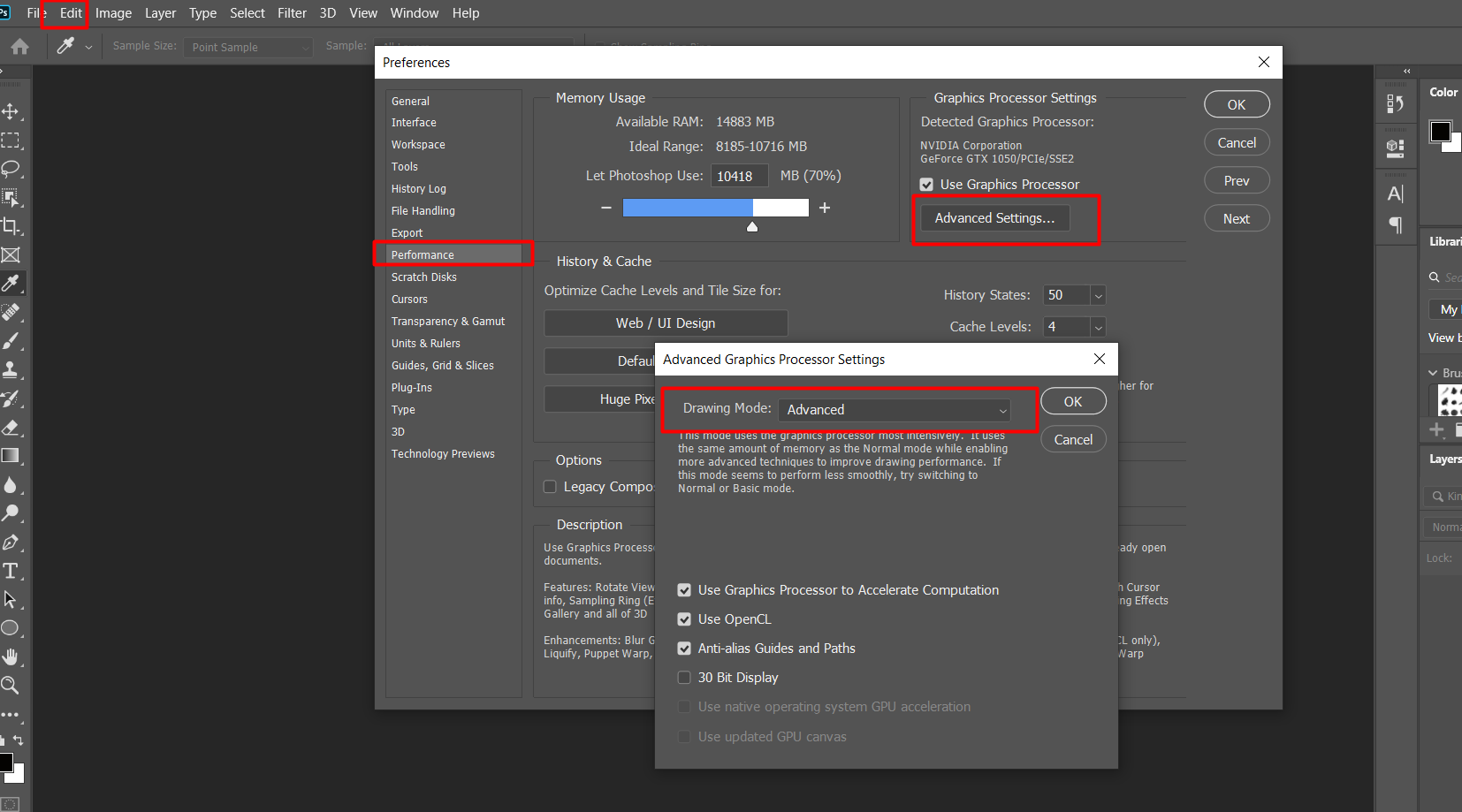The width and height of the screenshot is (1462, 812).
Task: Open the Filter menu
Action: (293, 12)
